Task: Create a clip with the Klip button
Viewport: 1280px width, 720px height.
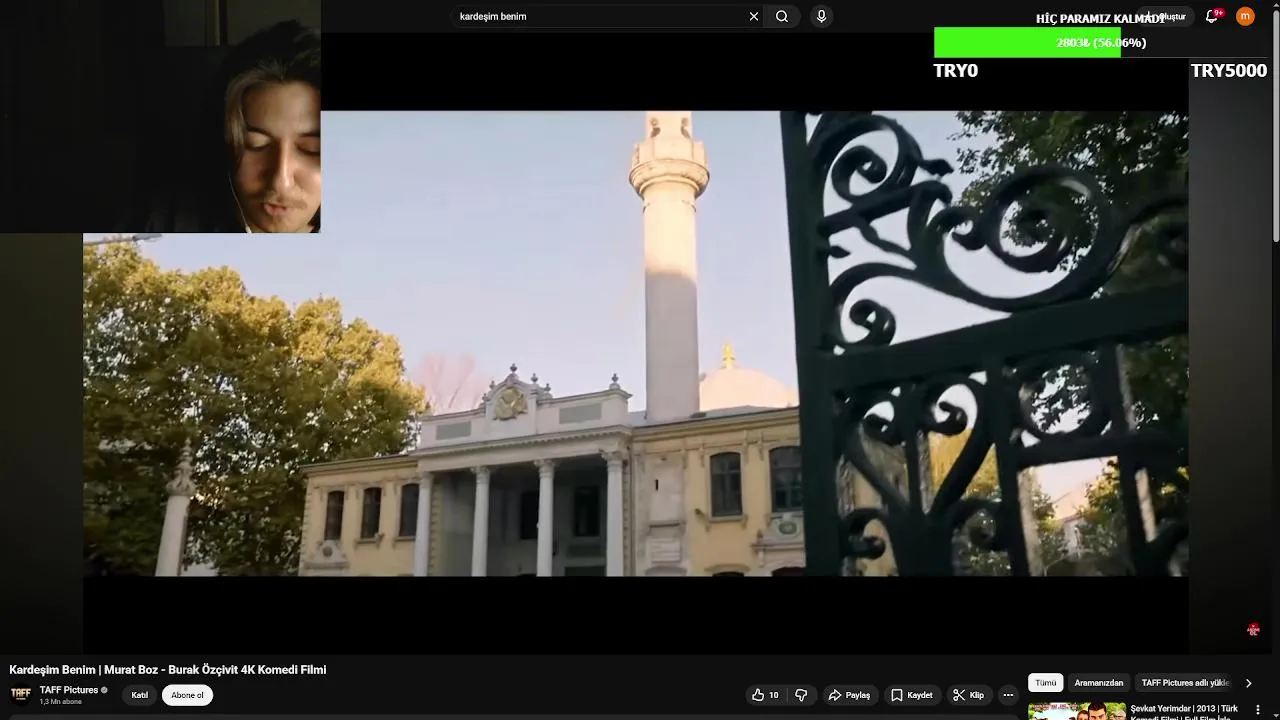Action: 968,695
